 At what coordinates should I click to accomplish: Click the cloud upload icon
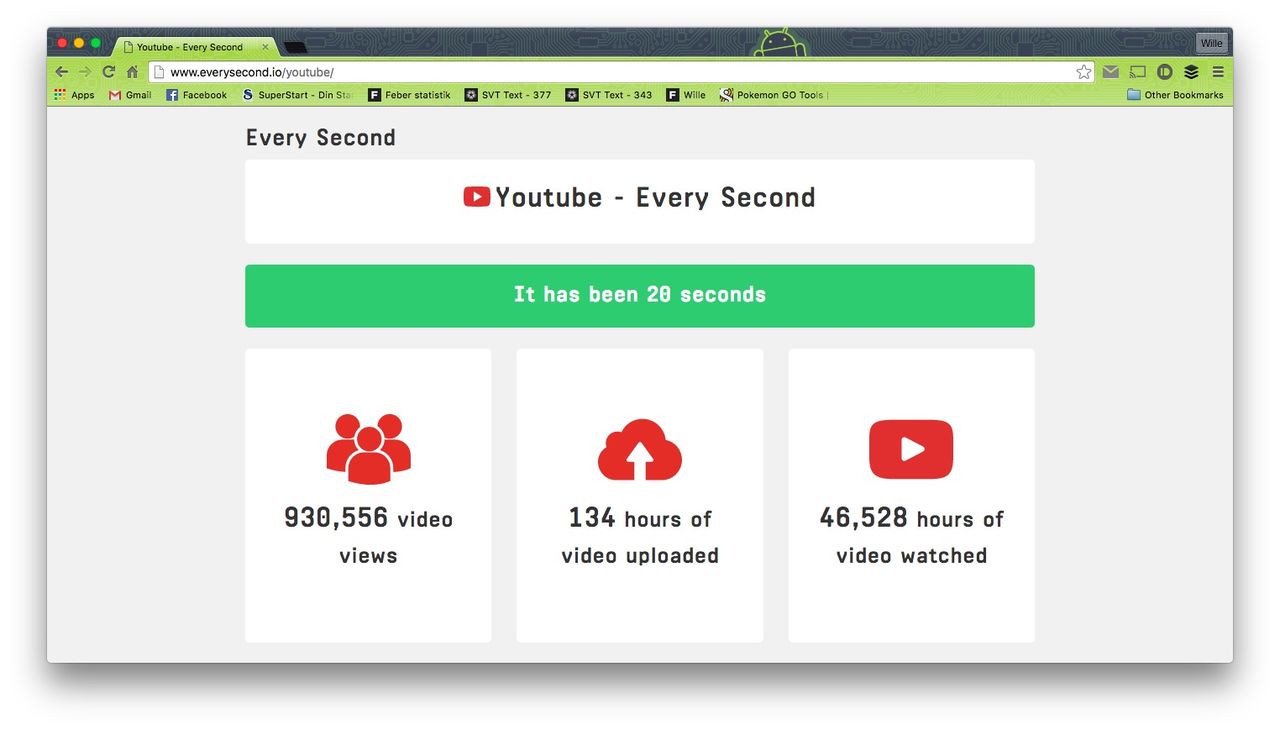coord(640,449)
